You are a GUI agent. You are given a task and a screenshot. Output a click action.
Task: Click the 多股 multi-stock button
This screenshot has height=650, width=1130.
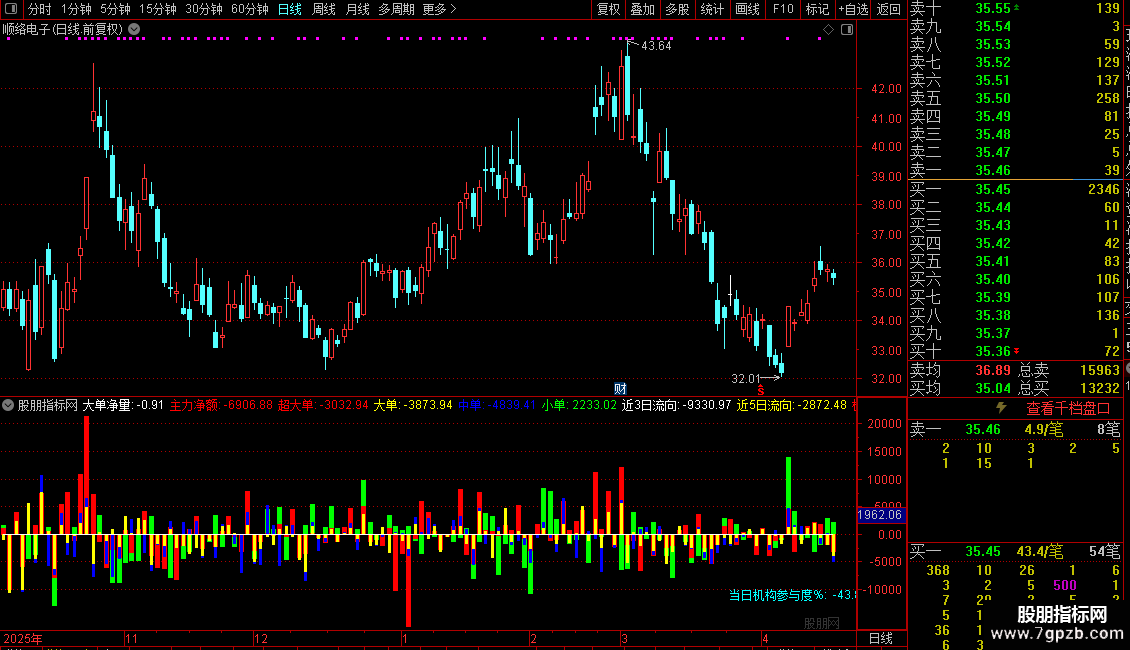(x=677, y=9)
